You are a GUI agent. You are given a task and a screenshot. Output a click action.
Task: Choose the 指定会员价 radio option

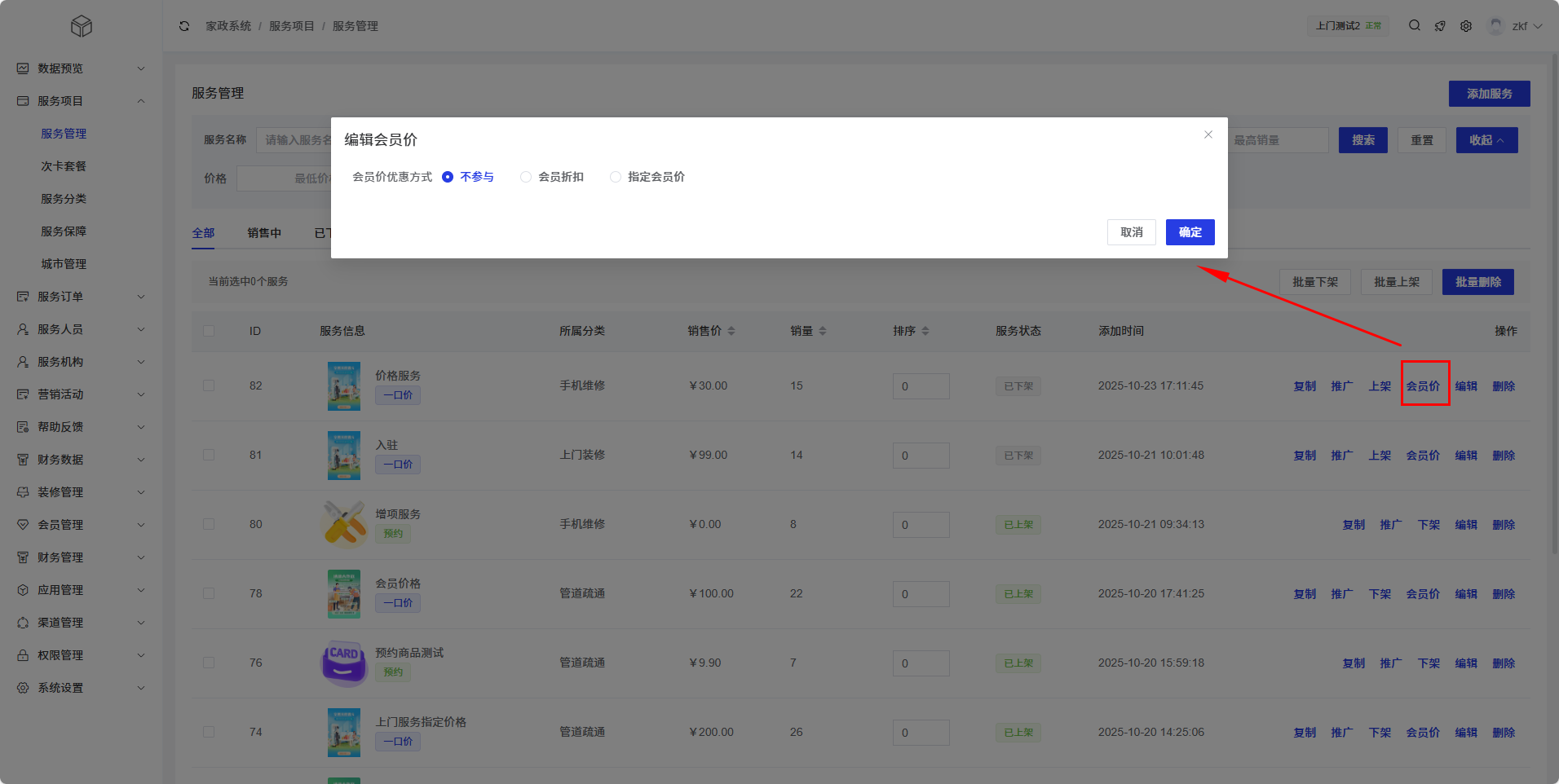click(x=616, y=177)
